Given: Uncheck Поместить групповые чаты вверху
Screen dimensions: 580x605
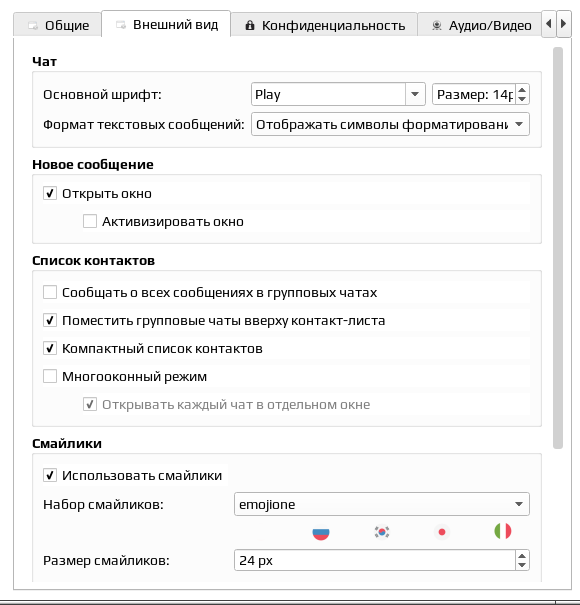Looking at the screenshot, I should pos(50,320).
